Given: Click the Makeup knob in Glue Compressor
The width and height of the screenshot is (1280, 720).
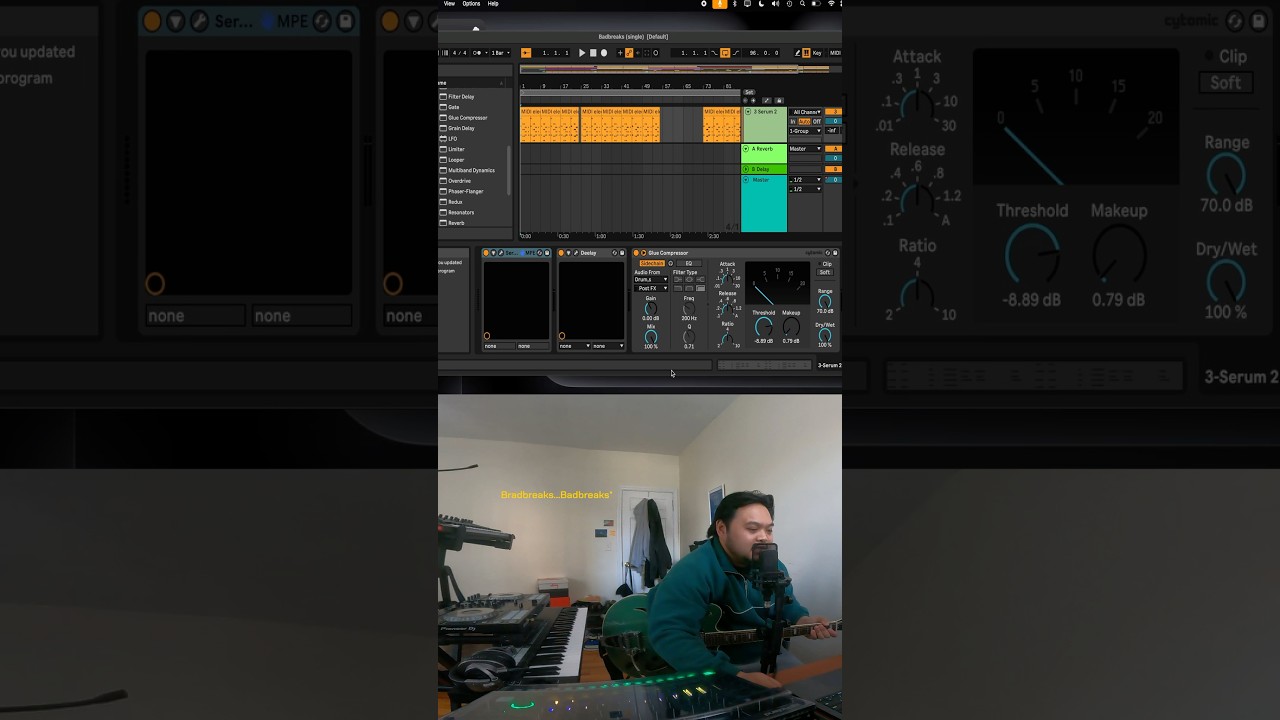Looking at the screenshot, I should point(791,326).
